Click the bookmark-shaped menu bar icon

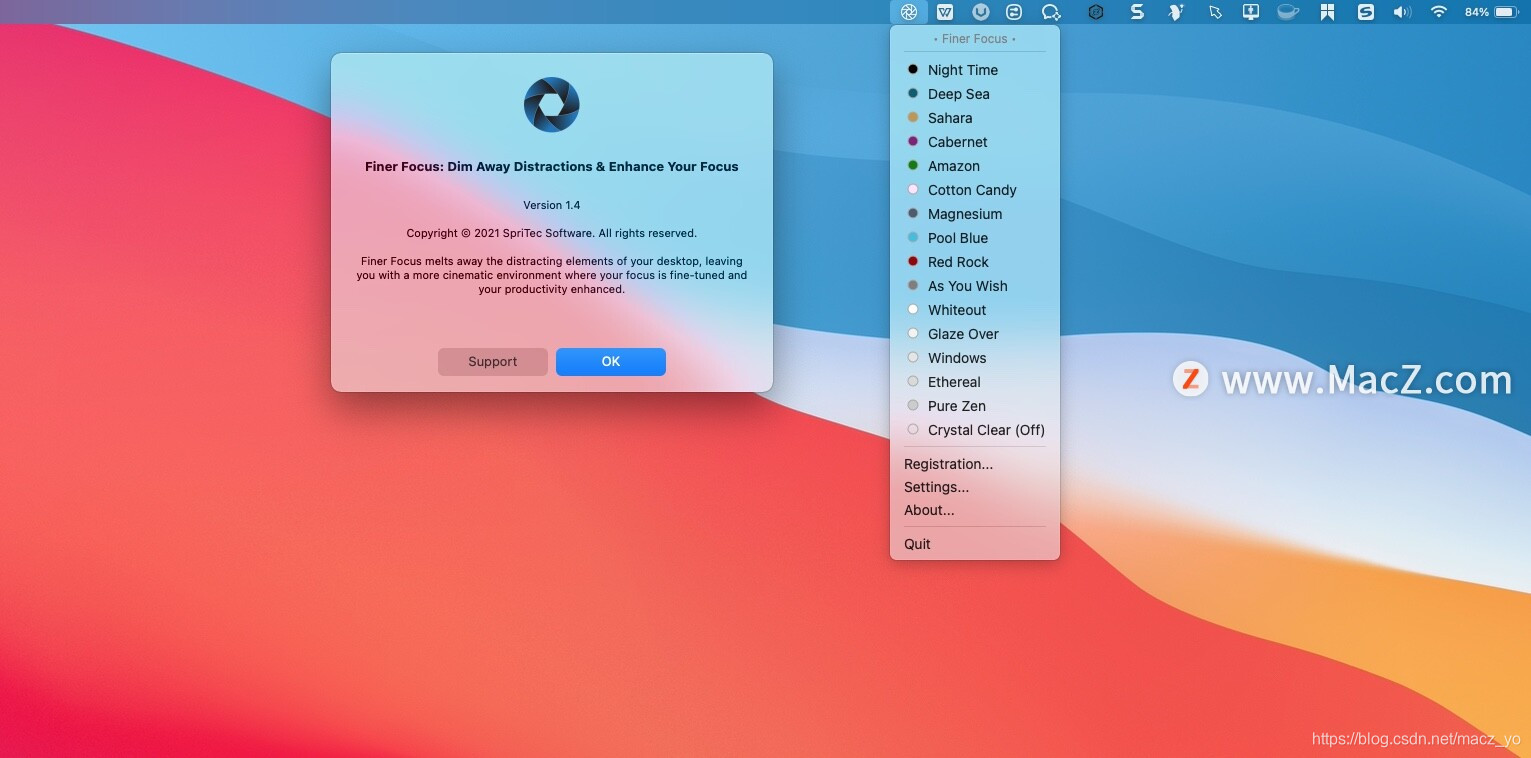tap(1327, 12)
